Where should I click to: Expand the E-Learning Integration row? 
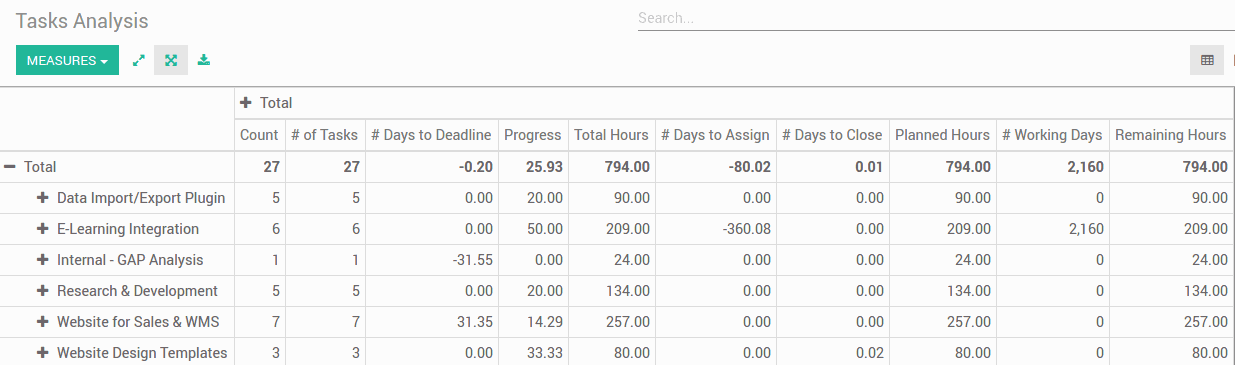42,229
